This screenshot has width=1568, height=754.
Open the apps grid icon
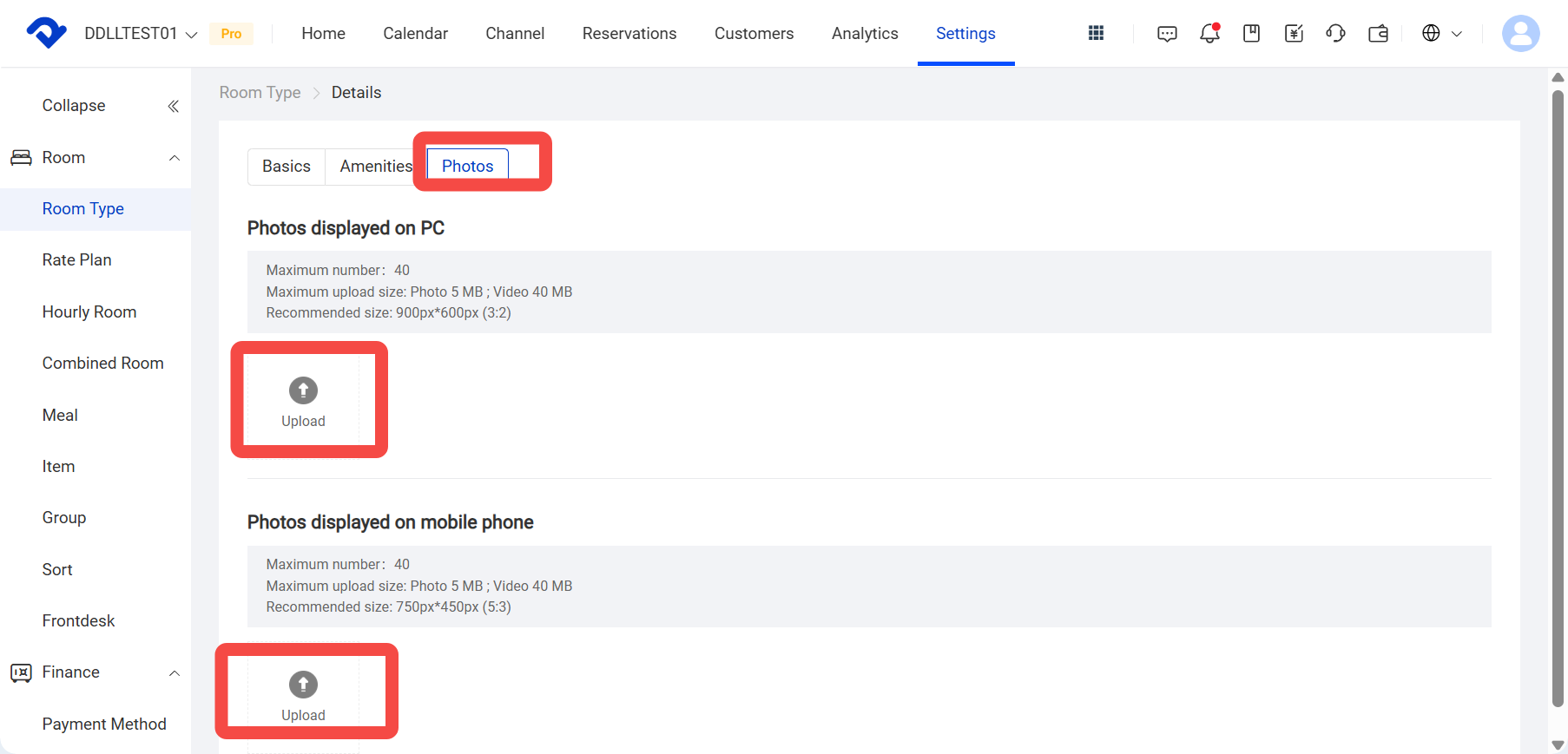(1096, 33)
